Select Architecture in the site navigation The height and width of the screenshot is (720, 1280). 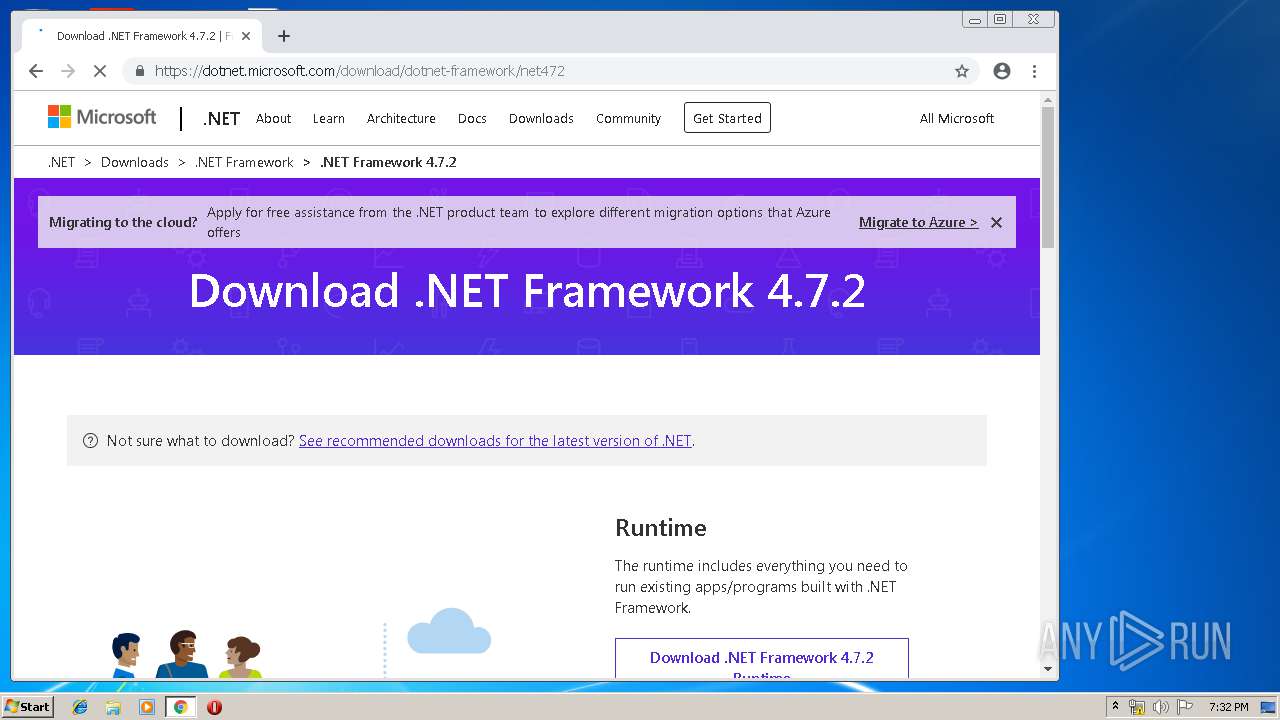pos(401,118)
